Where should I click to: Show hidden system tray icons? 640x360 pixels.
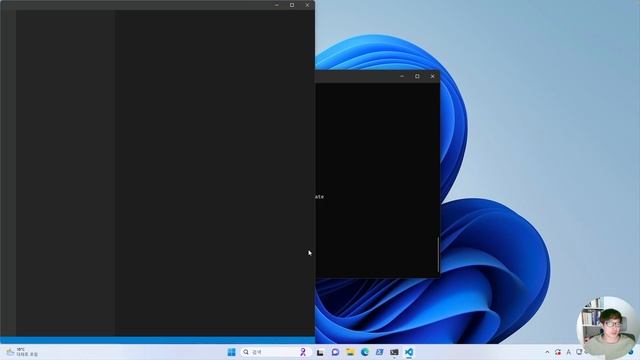click(547, 352)
